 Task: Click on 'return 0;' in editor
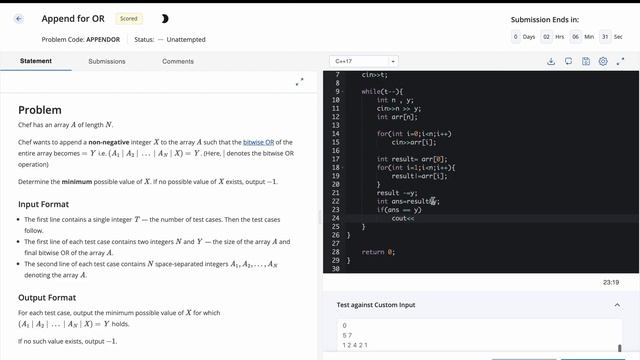pos(378,252)
